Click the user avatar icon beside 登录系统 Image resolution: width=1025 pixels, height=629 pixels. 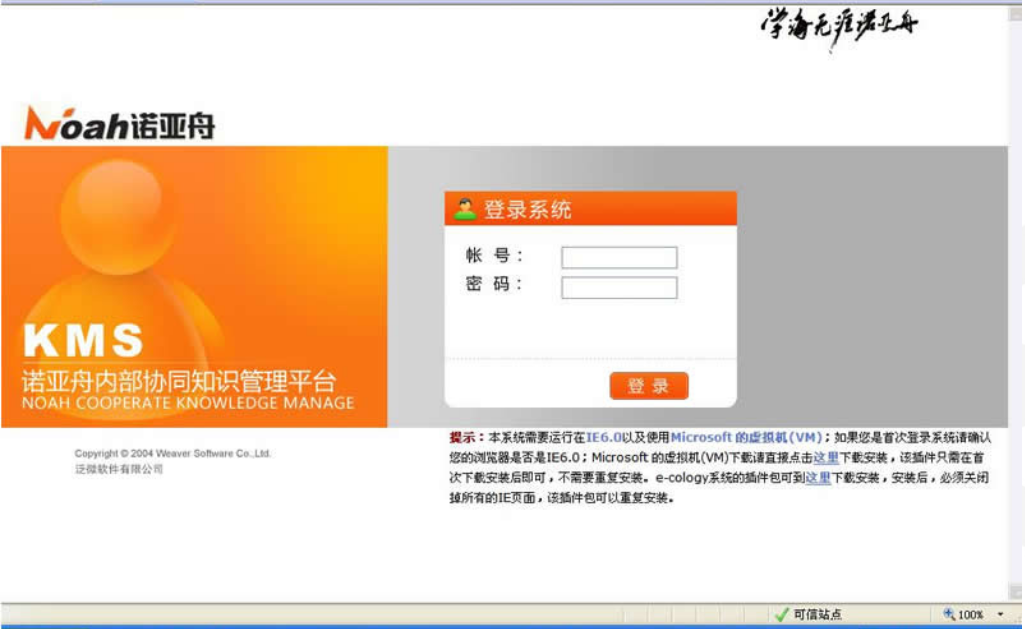[x=465, y=209]
